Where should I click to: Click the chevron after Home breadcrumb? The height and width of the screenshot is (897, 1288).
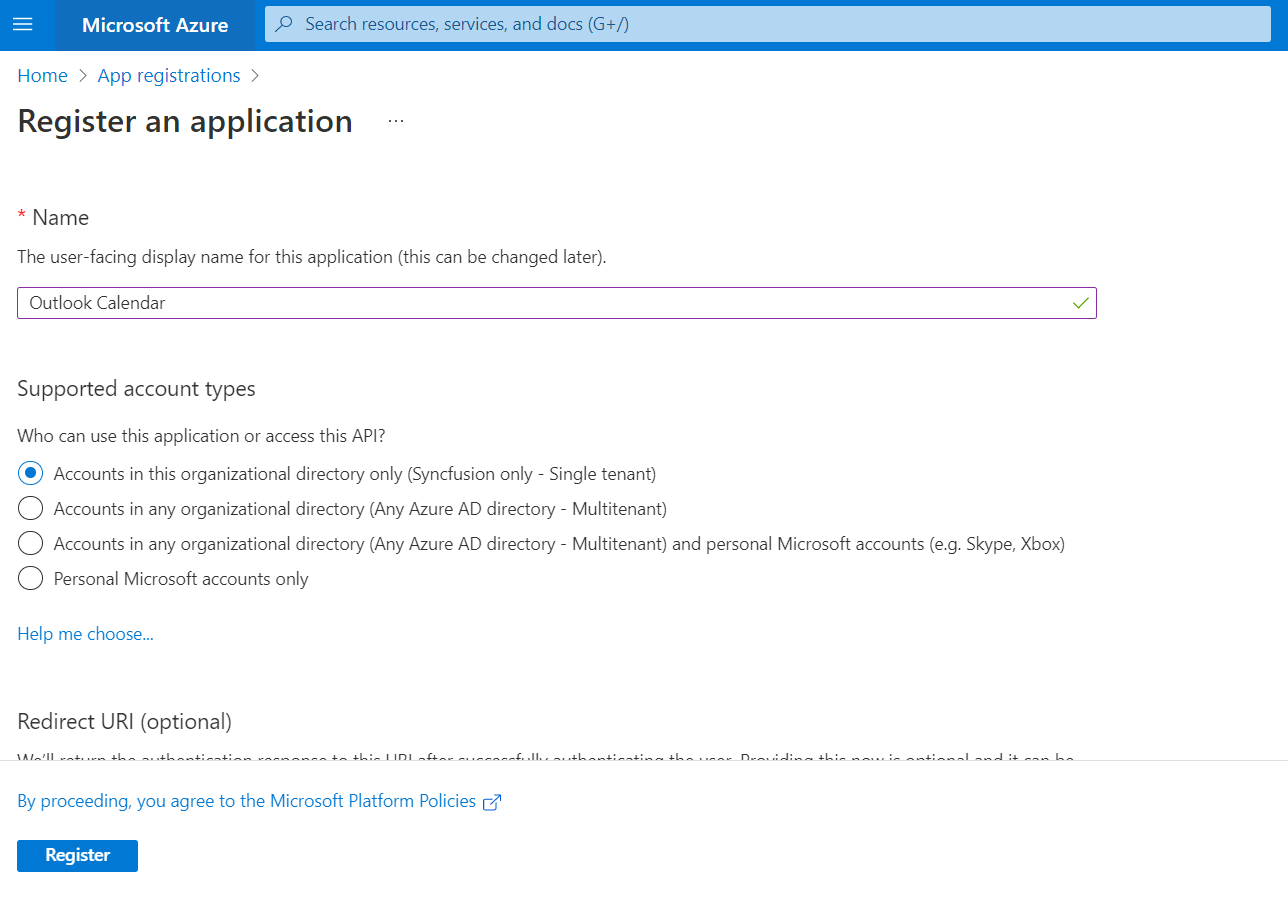point(83,76)
